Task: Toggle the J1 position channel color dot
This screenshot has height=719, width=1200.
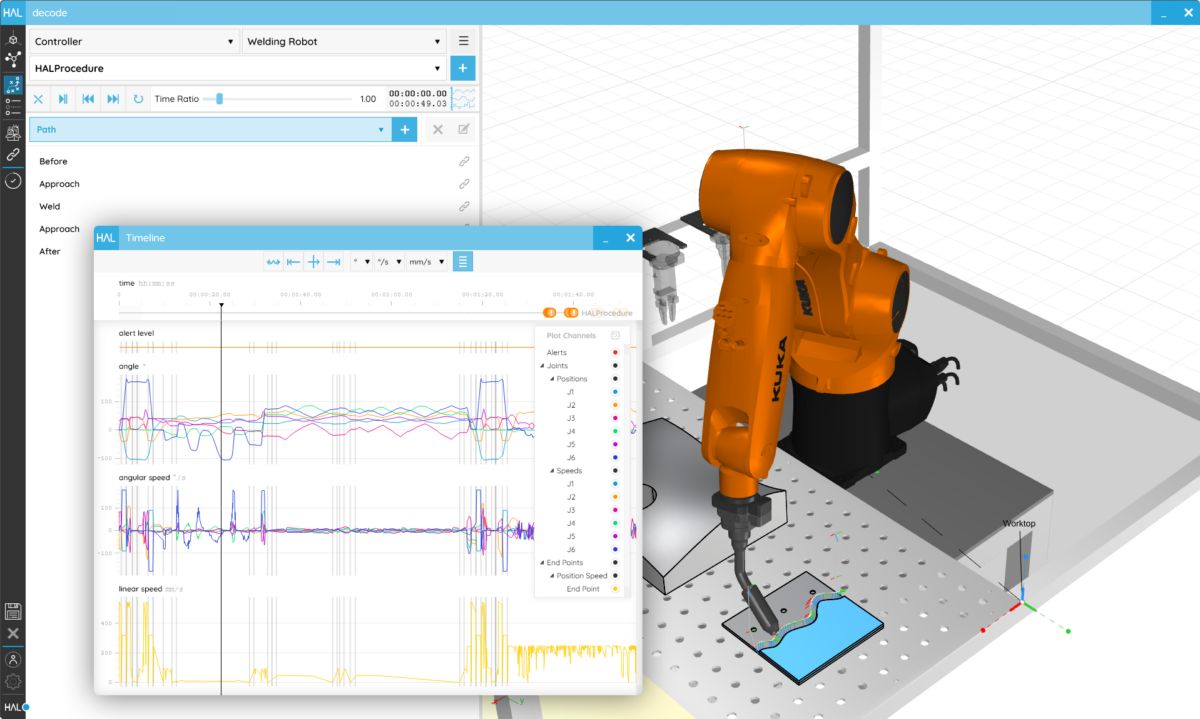Action: (x=614, y=392)
